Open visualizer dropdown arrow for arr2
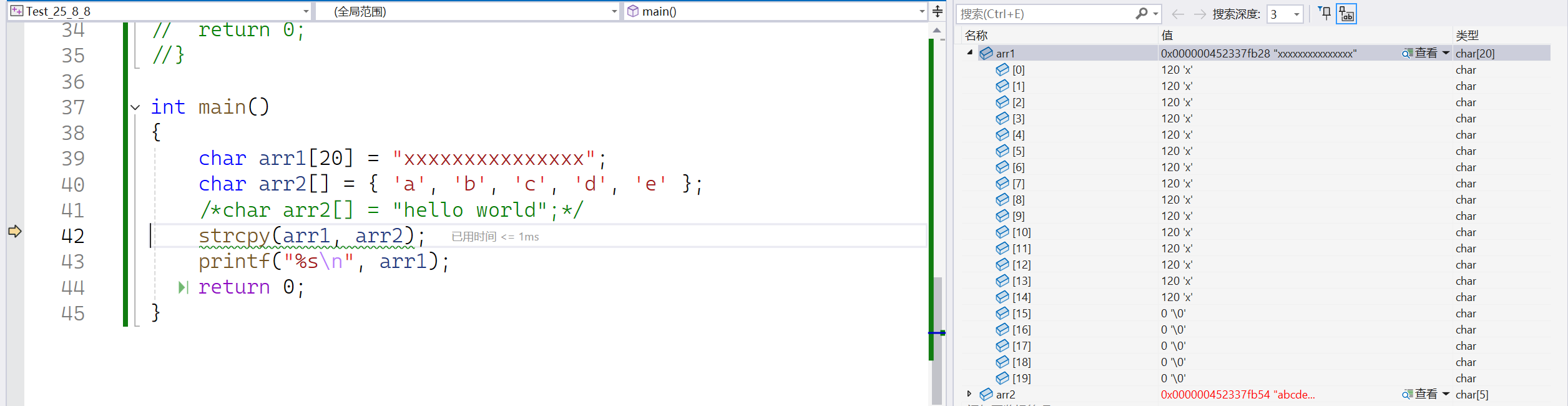The image size is (1568, 406). tap(1446, 394)
